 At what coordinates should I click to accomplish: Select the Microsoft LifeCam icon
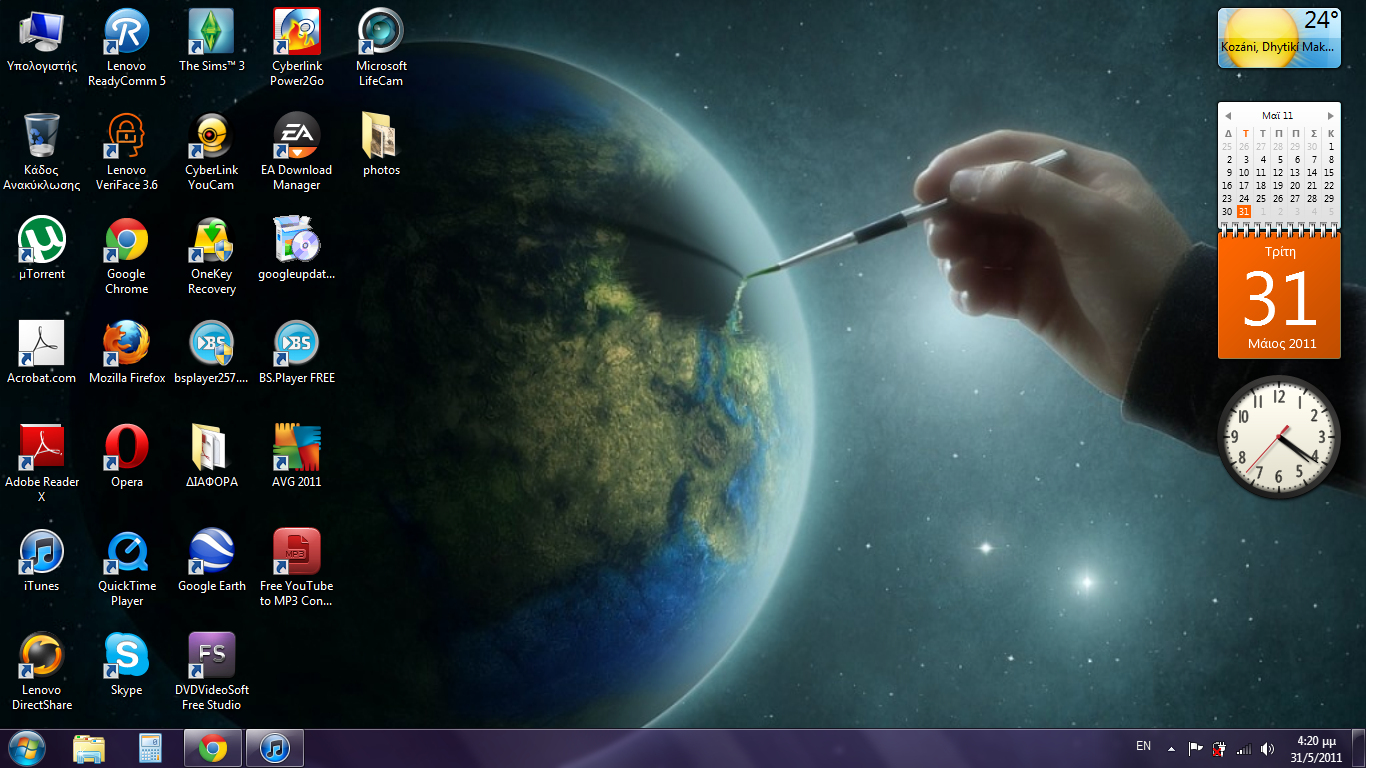click(381, 48)
